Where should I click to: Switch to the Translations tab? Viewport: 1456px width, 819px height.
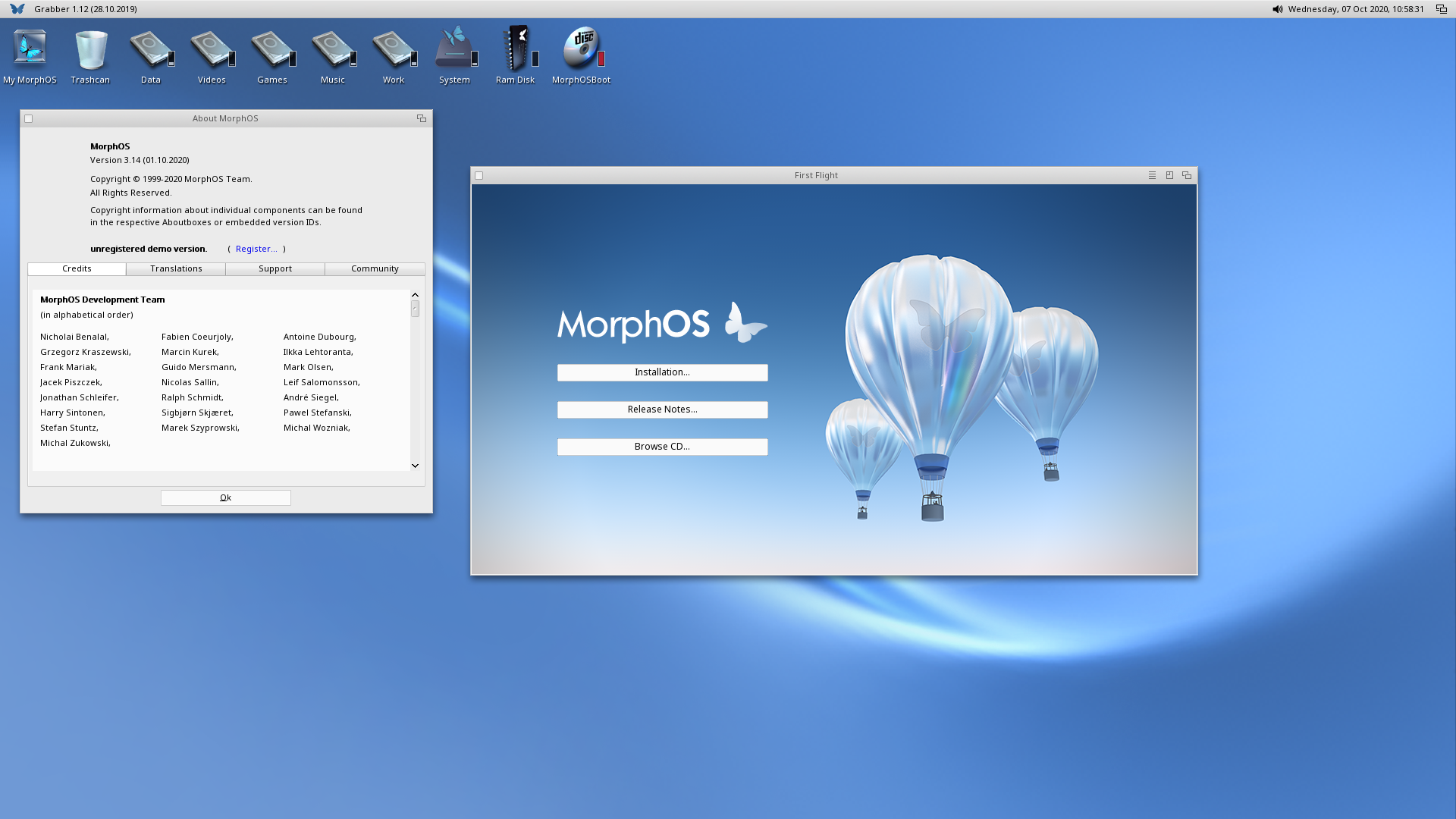coord(176,269)
